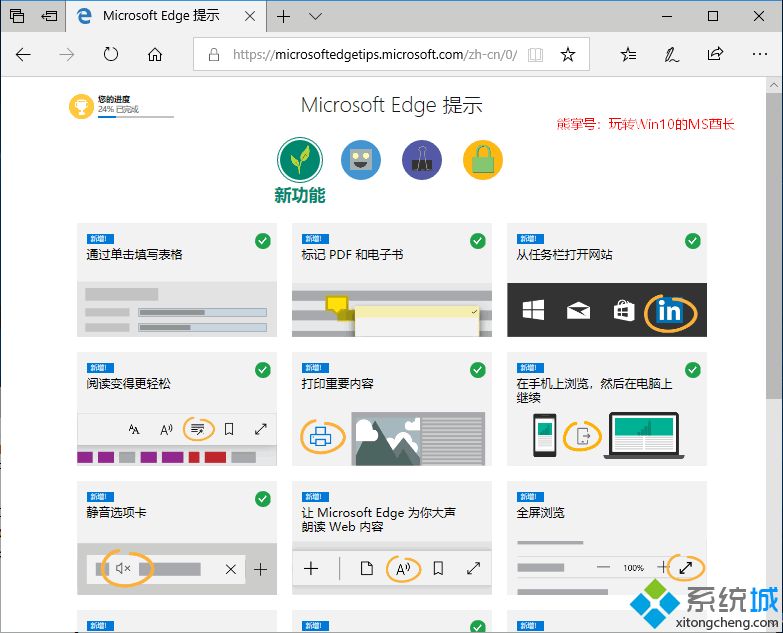Open the home page

point(155,54)
